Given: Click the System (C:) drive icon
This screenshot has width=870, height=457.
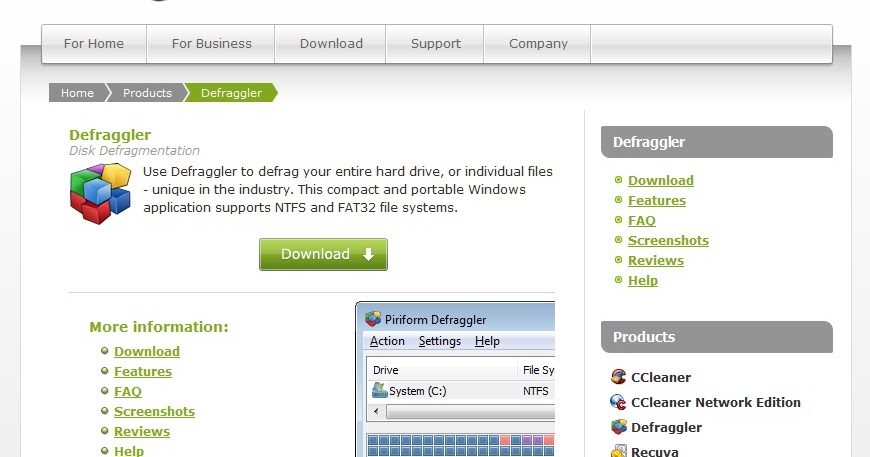Looking at the screenshot, I should tap(380, 390).
